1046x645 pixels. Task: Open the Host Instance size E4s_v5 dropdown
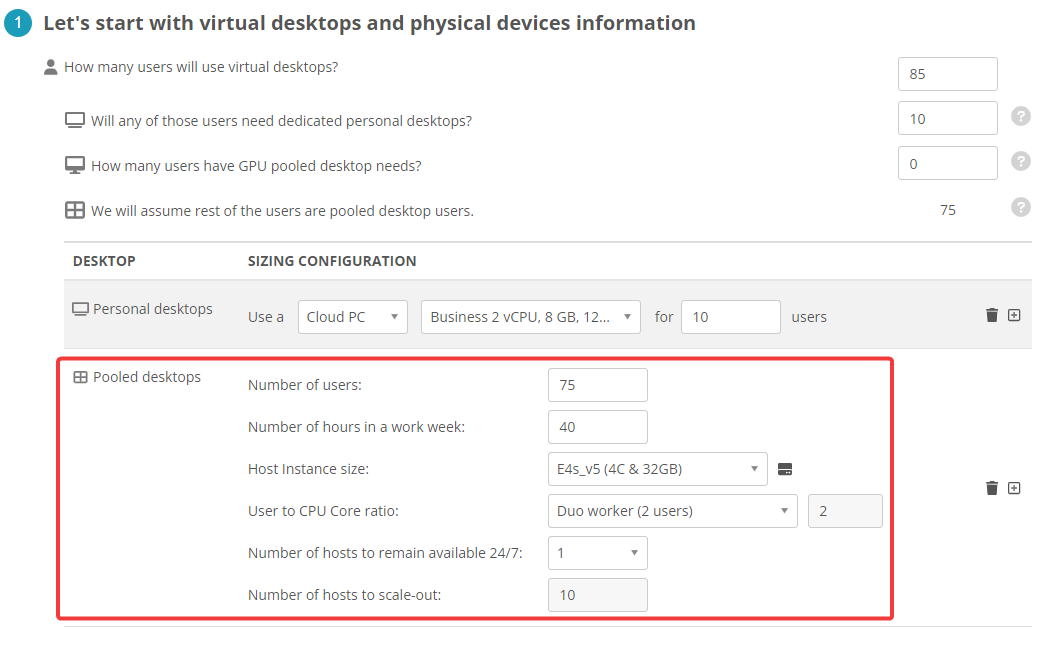[x=657, y=469]
